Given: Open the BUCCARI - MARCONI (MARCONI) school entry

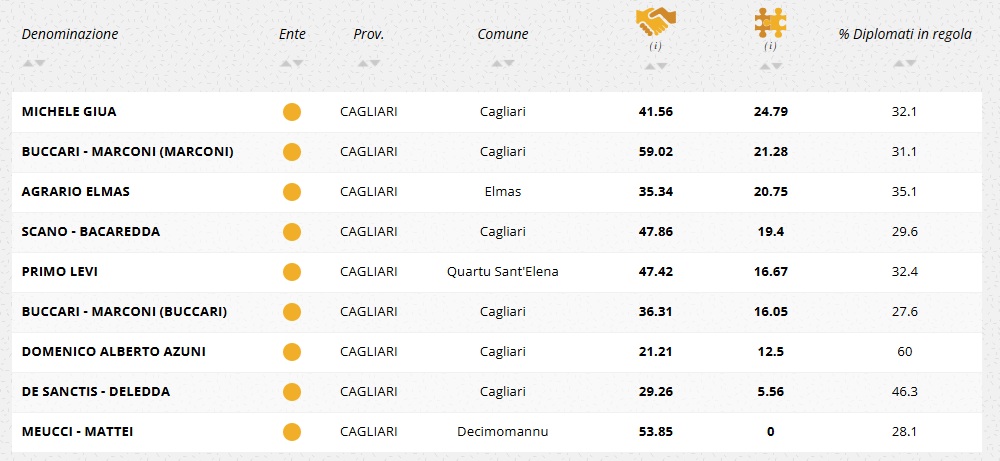Looking at the screenshot, I should point(127,152).
